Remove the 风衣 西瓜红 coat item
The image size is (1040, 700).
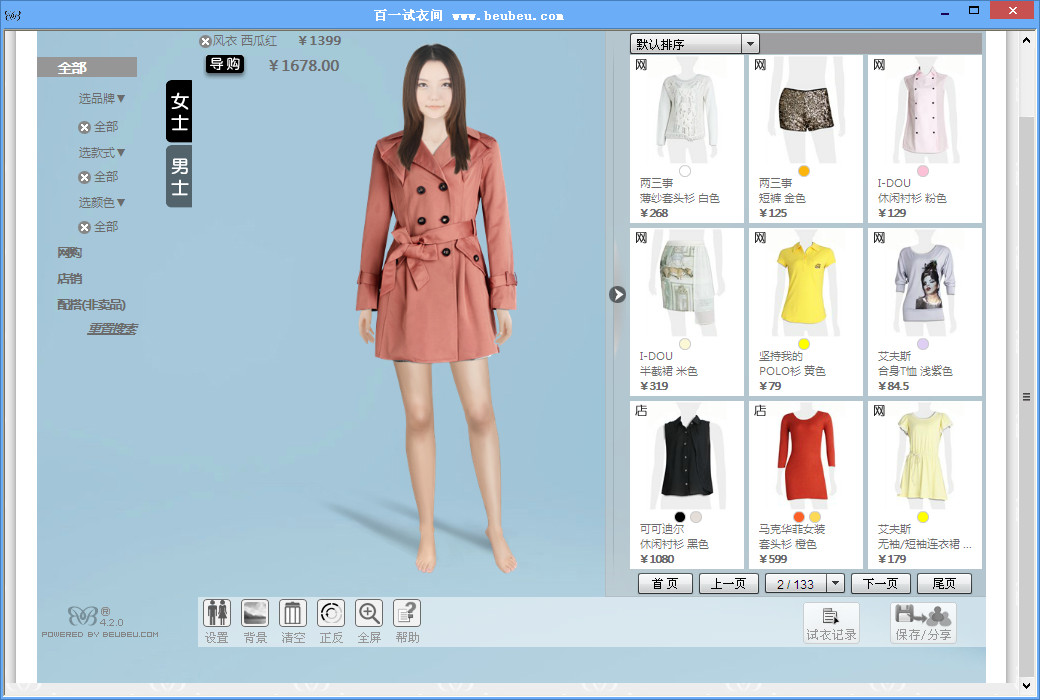[205, 41]
